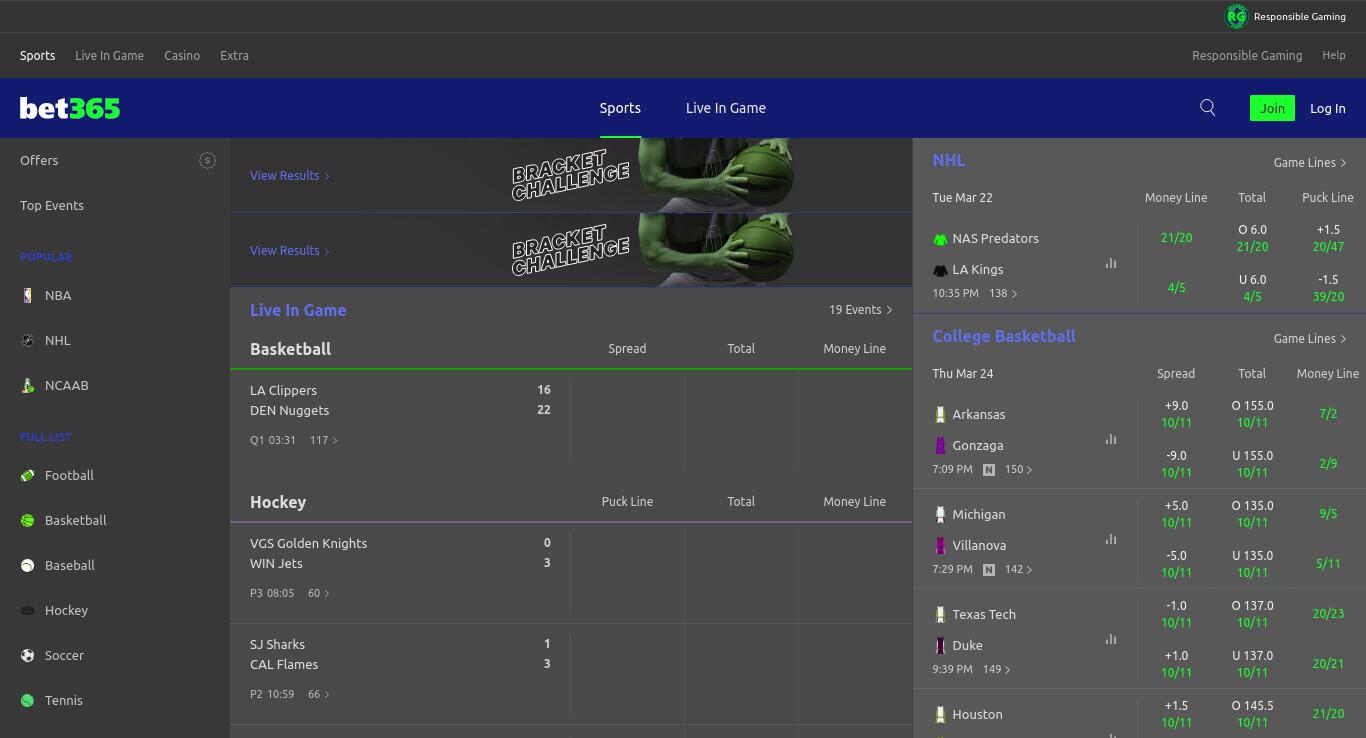Viewport: 1366px width, 738px height.
Task: Open stats chart for Predators vs Kings
Action: tap(1111, 263)
